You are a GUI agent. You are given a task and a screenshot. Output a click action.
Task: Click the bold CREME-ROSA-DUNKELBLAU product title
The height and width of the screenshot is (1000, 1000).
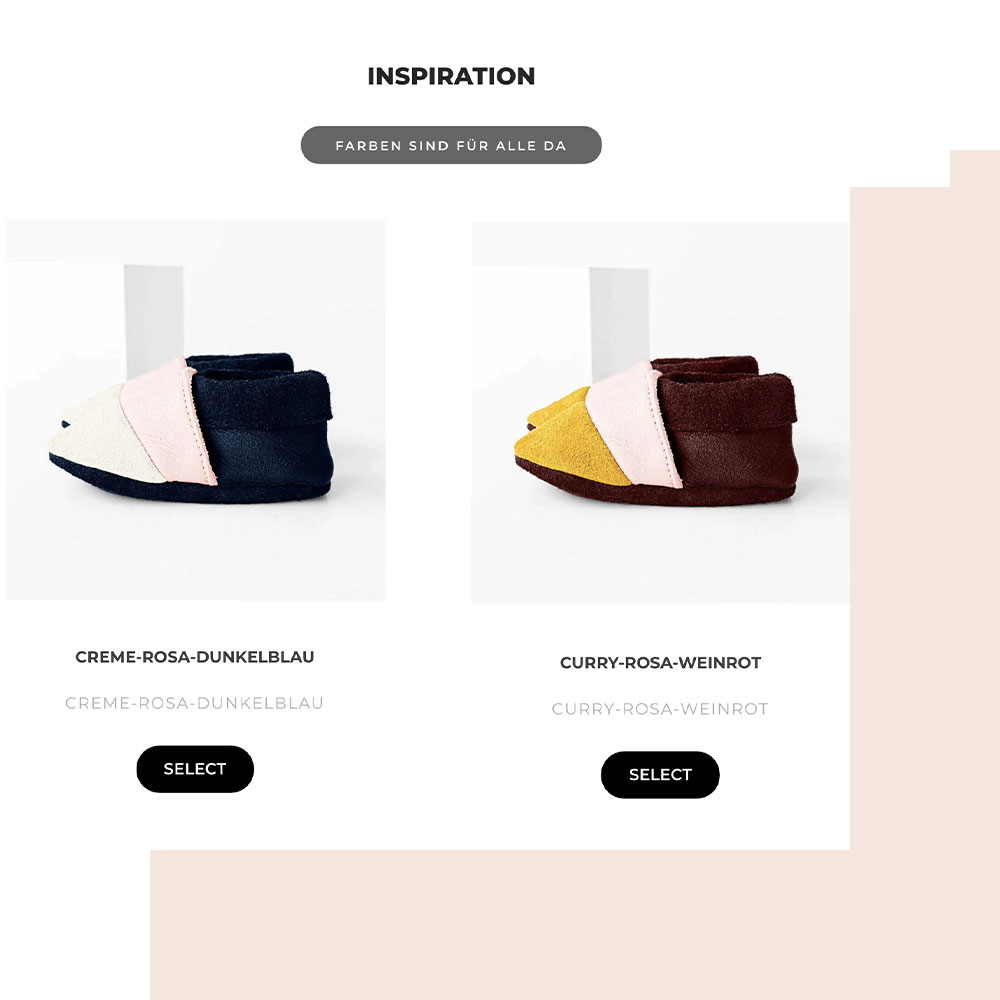point(195,657)
